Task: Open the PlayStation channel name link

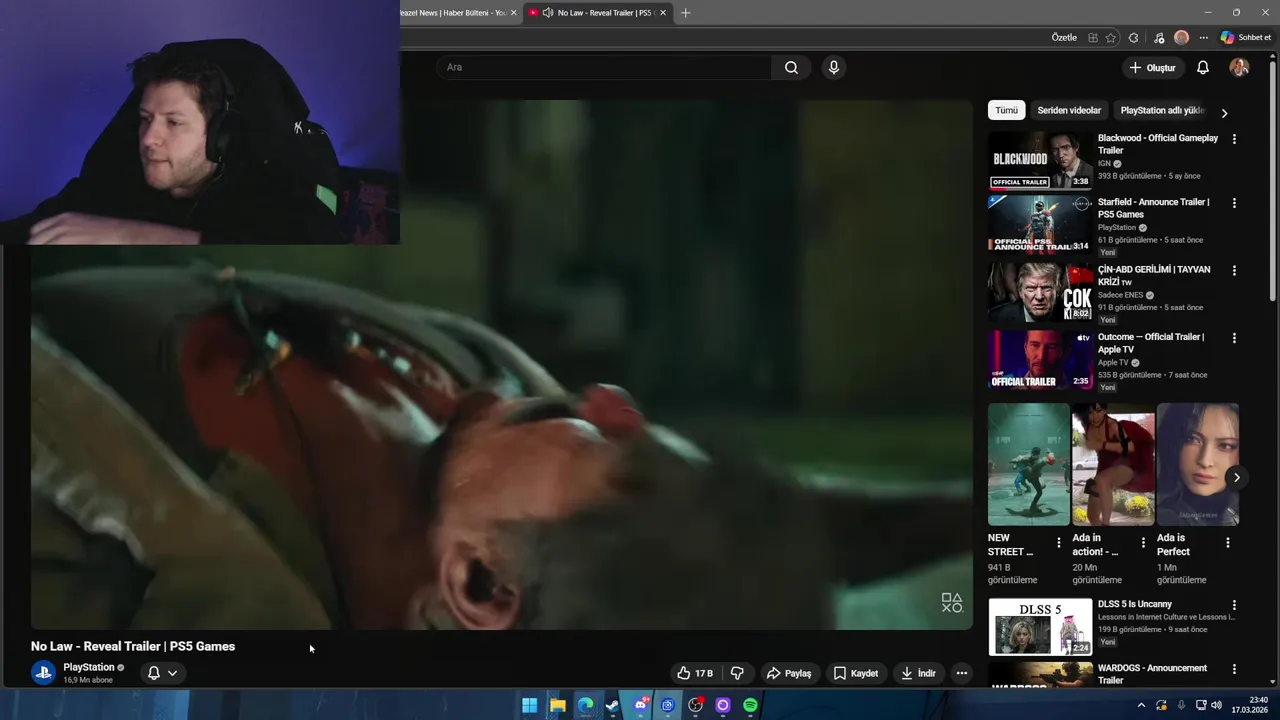Action: click(x=89, y=667)
